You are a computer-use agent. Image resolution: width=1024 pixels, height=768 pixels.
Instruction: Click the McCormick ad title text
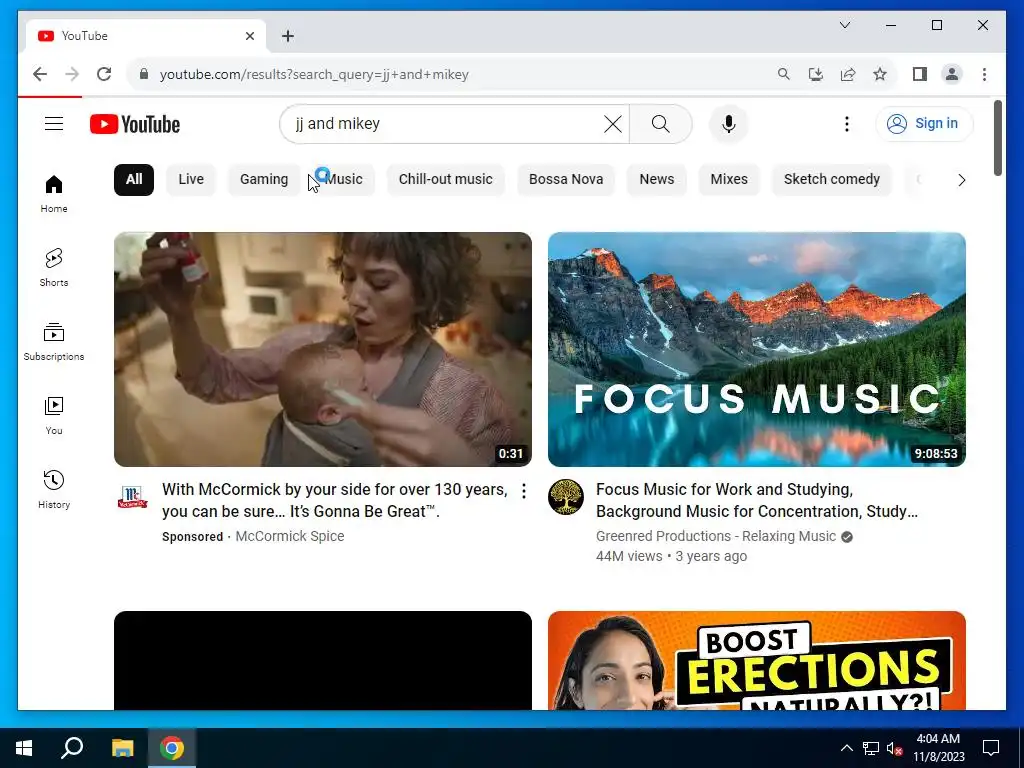pyautogui.click(x=334, y=500)
